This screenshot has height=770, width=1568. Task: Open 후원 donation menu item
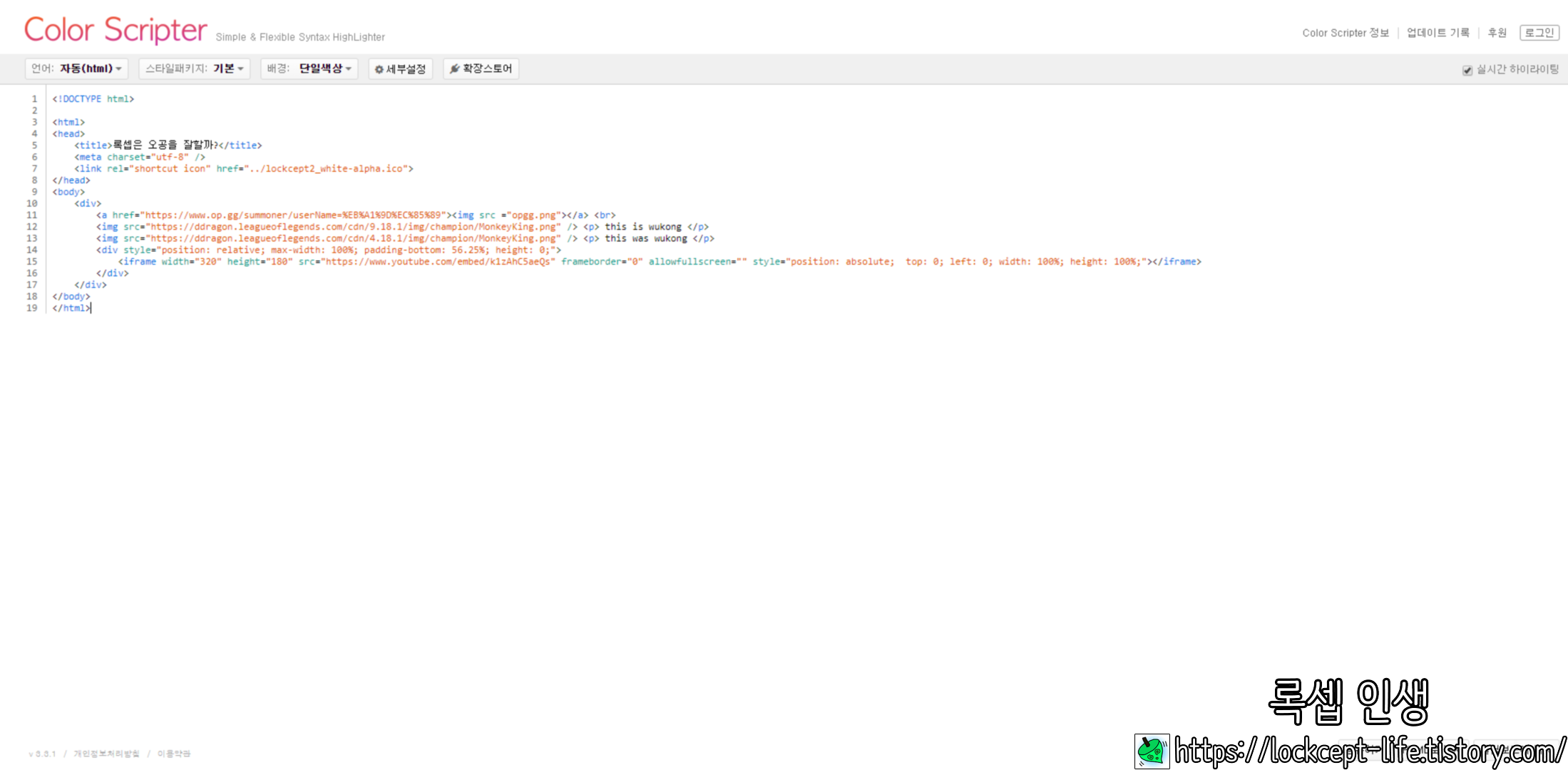pyautogui.click(x=1497, y=33)
